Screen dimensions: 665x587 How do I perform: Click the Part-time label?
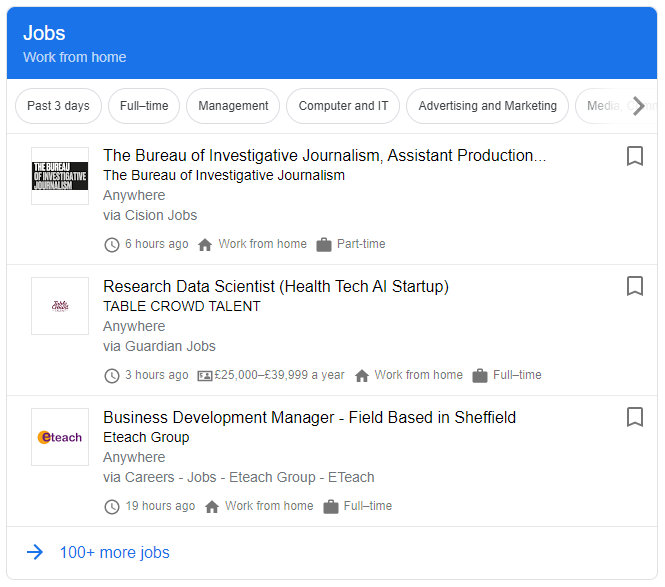tap(361, 244)
